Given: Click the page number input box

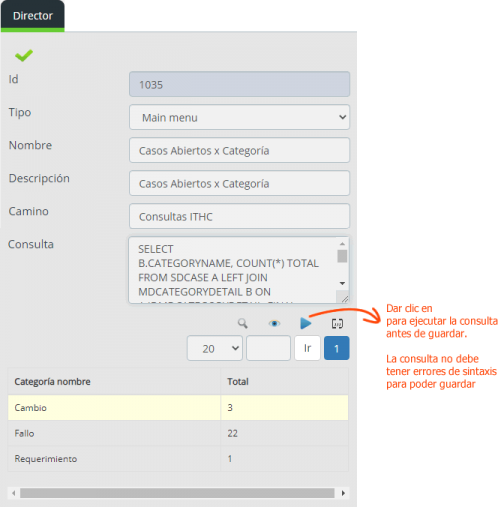Looking at the screenshot, I should click(268, 348).
